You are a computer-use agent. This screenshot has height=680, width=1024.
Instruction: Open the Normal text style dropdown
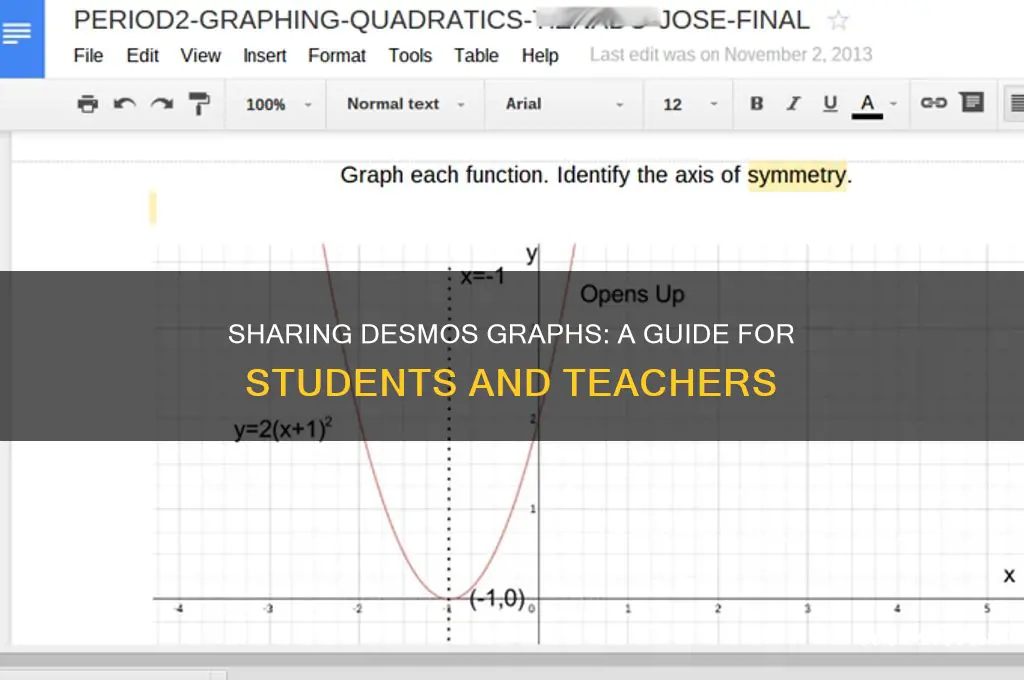405,104
